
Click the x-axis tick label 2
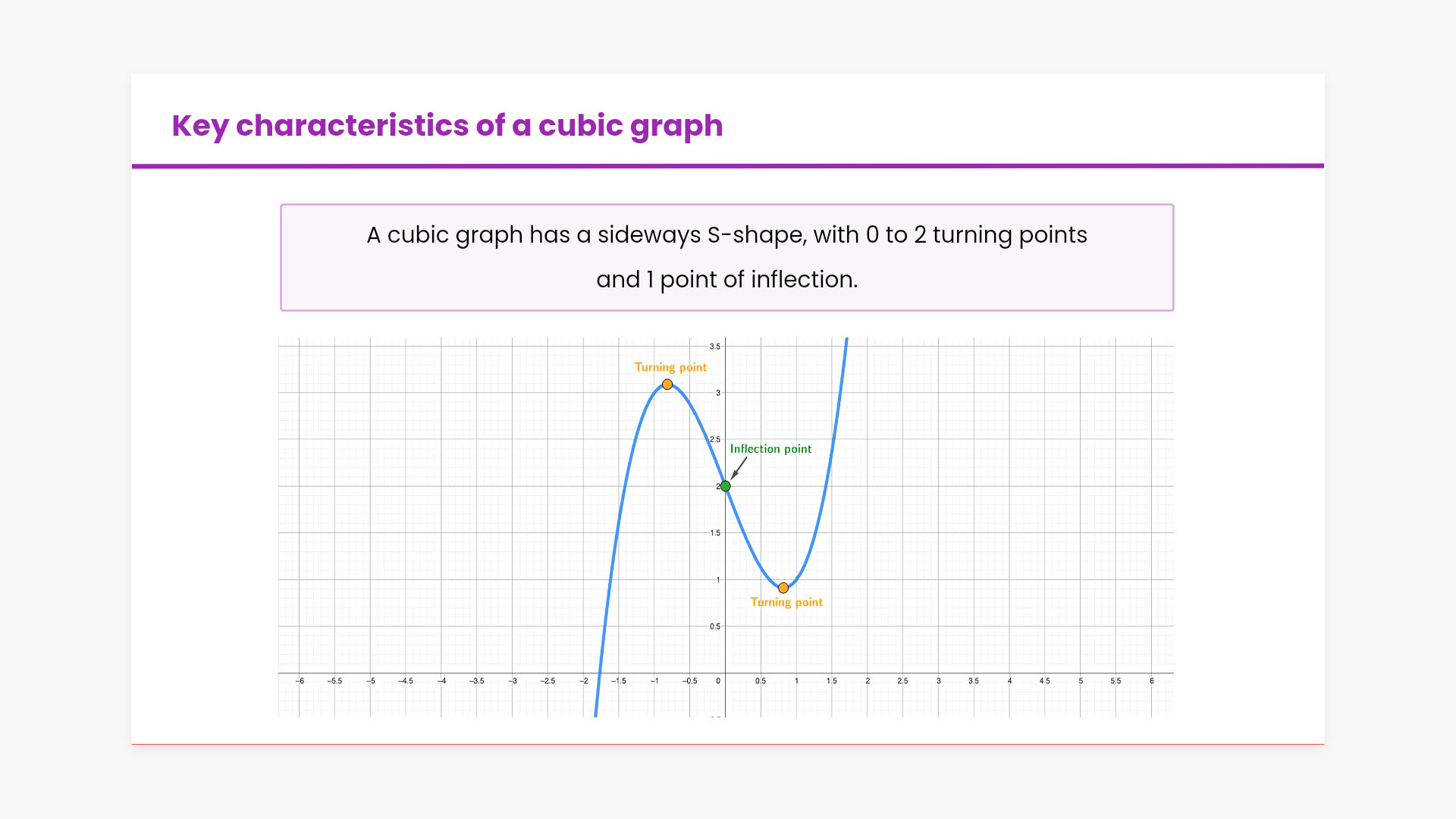coord(868,681)
